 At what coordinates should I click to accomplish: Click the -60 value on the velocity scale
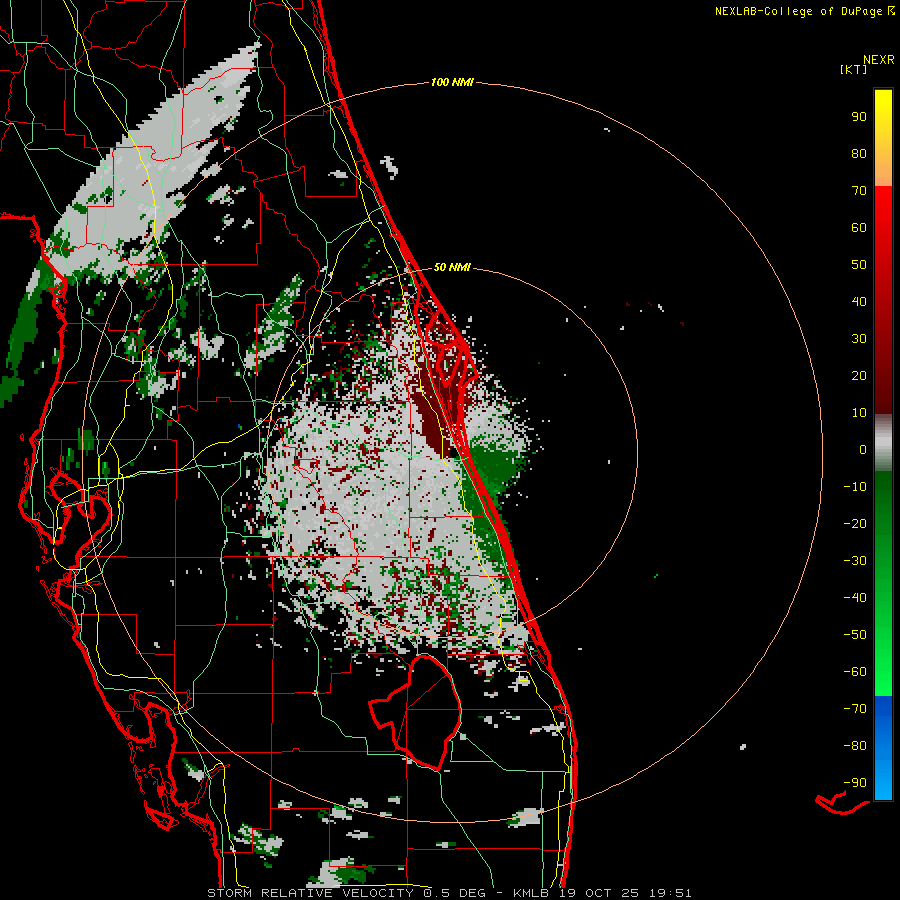coord(855,672)
